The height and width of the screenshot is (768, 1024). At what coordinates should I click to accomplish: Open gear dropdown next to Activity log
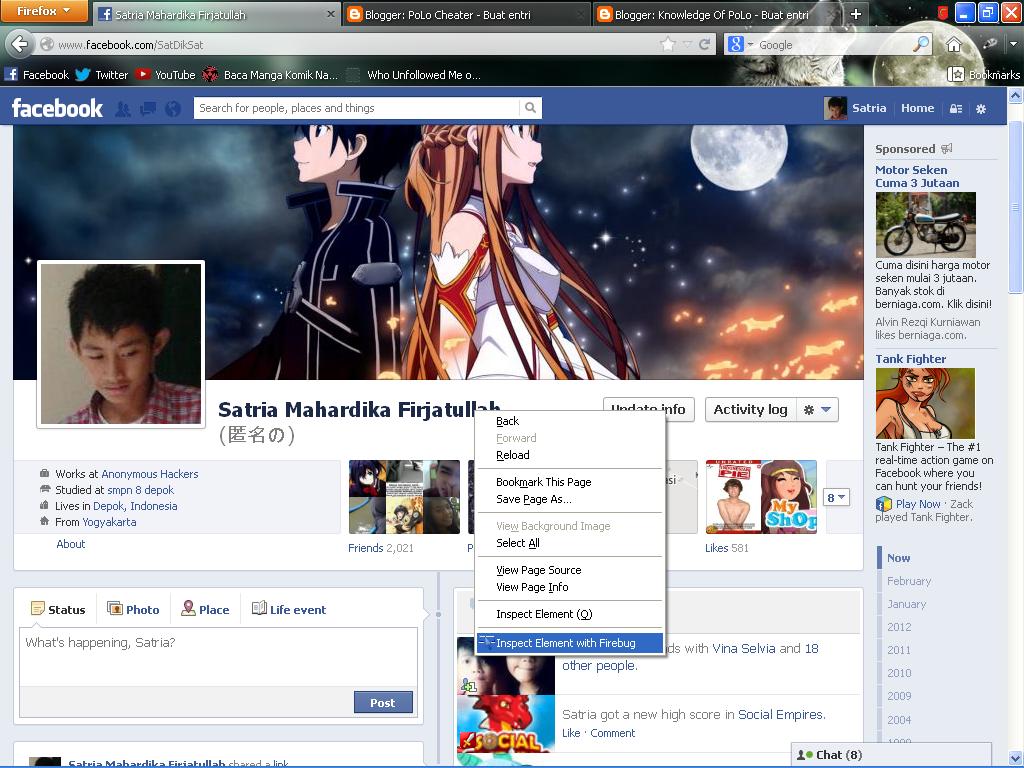[817, 409]
